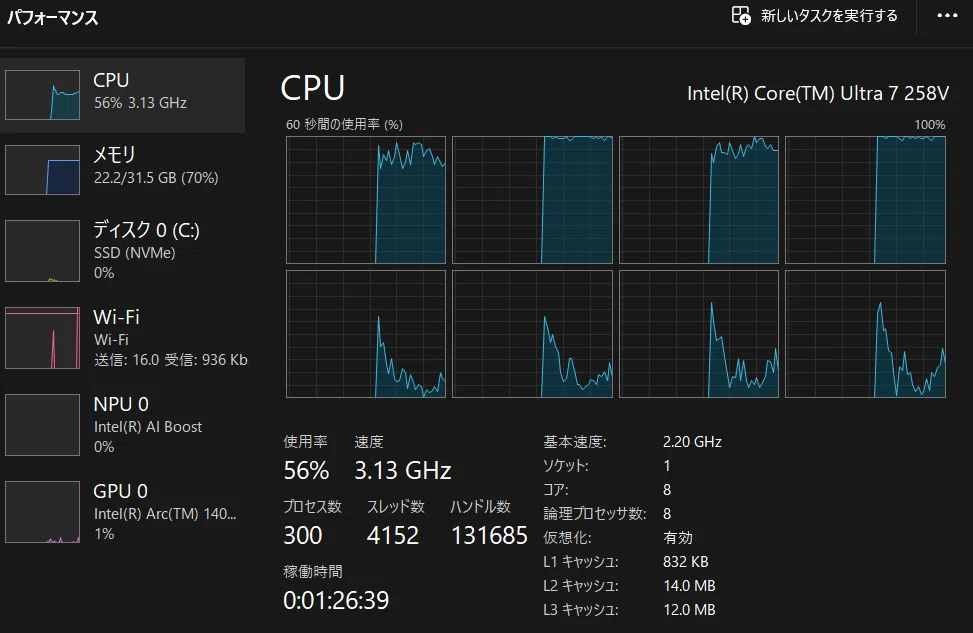
Task: Click the パフォーマンス page title
Action: tap(53, 17)
